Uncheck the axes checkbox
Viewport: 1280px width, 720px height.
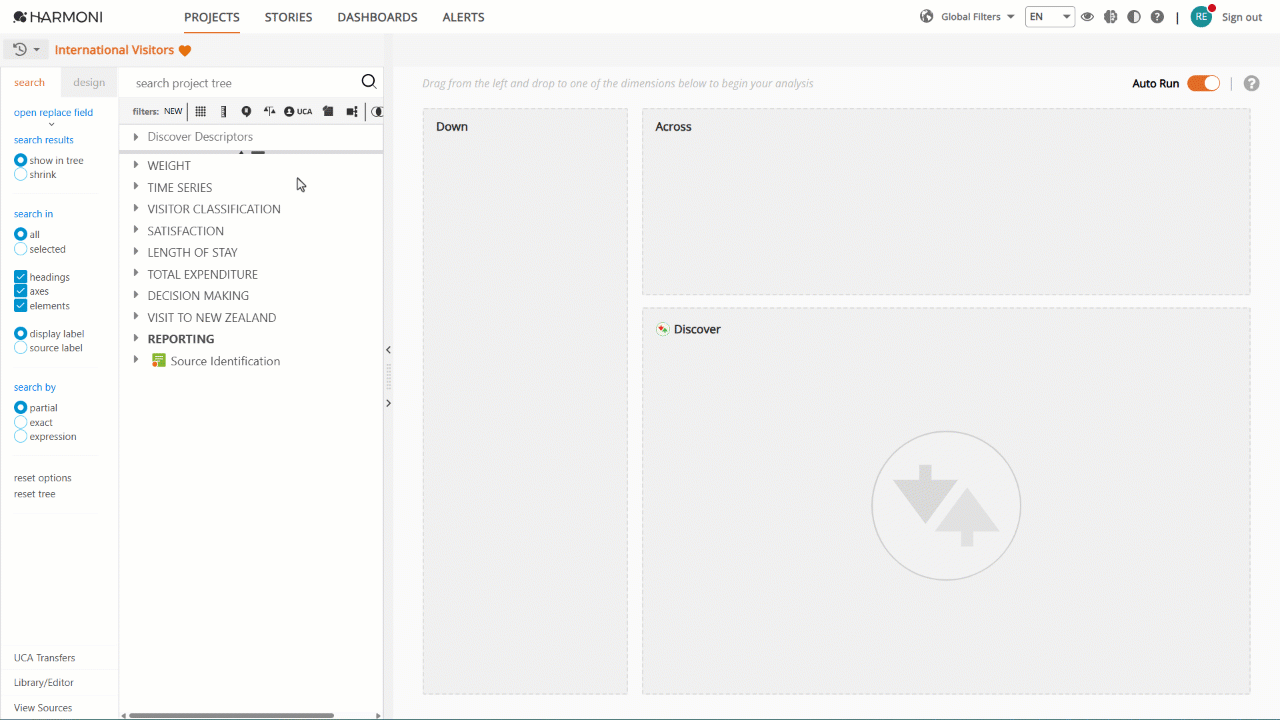[x=21, y=291]
